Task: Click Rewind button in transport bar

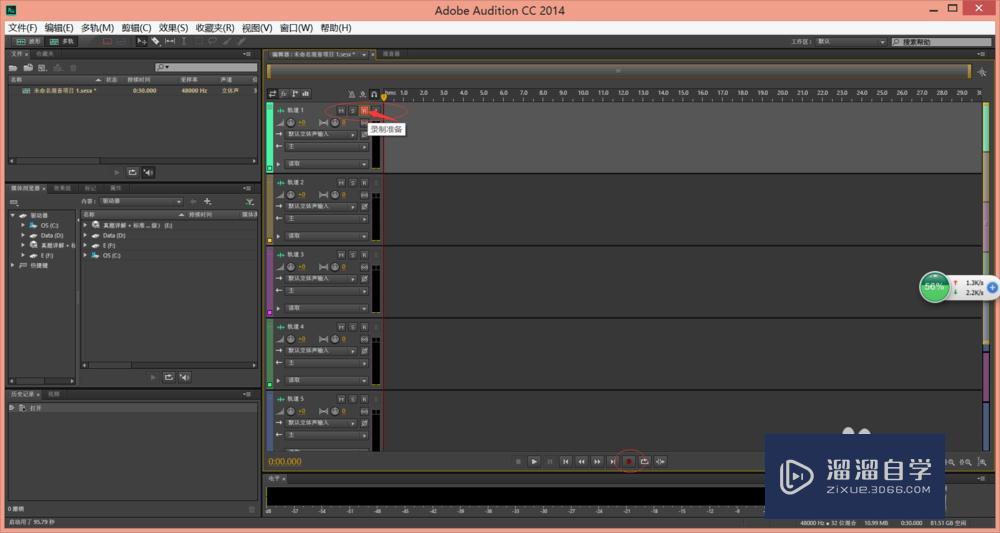Action: (x=581, y=461)
